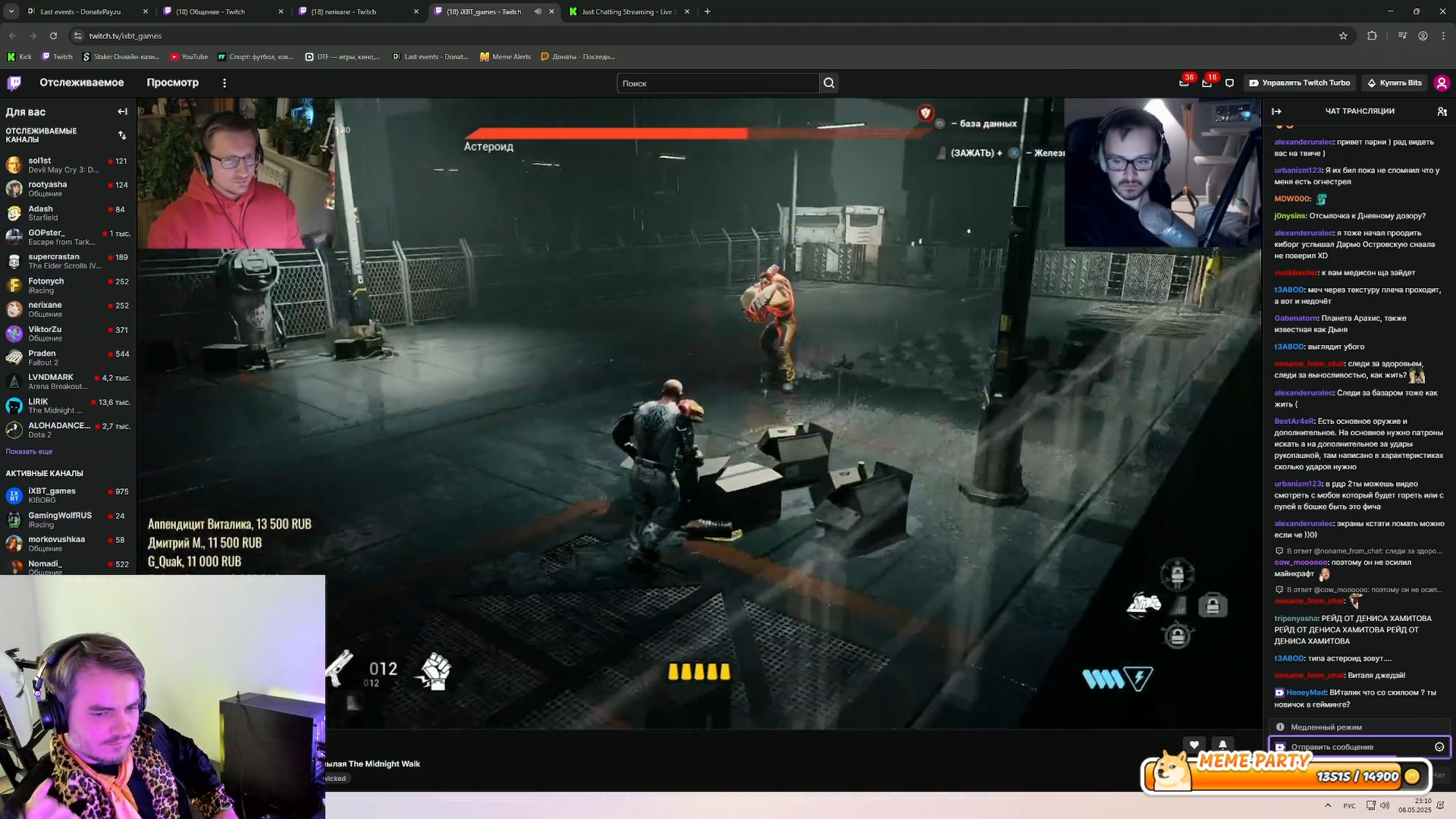Open the inbox with 36 badge
The image size is (1456, 819).
1185,83
